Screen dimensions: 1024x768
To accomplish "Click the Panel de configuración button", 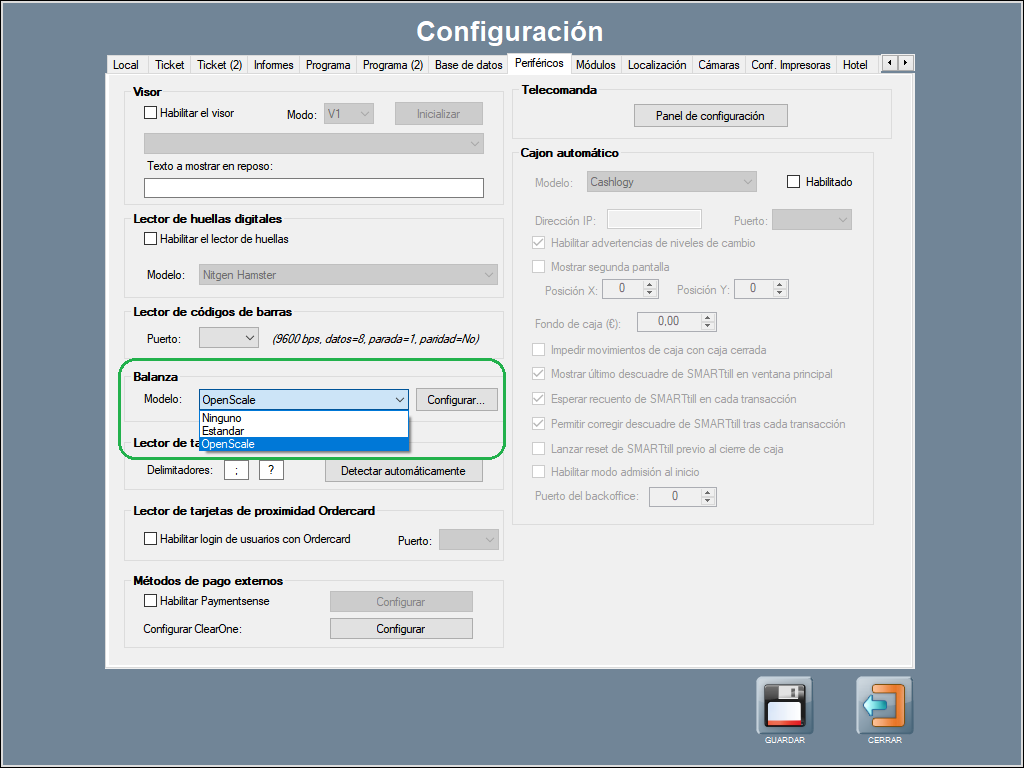I will (710, 116).
